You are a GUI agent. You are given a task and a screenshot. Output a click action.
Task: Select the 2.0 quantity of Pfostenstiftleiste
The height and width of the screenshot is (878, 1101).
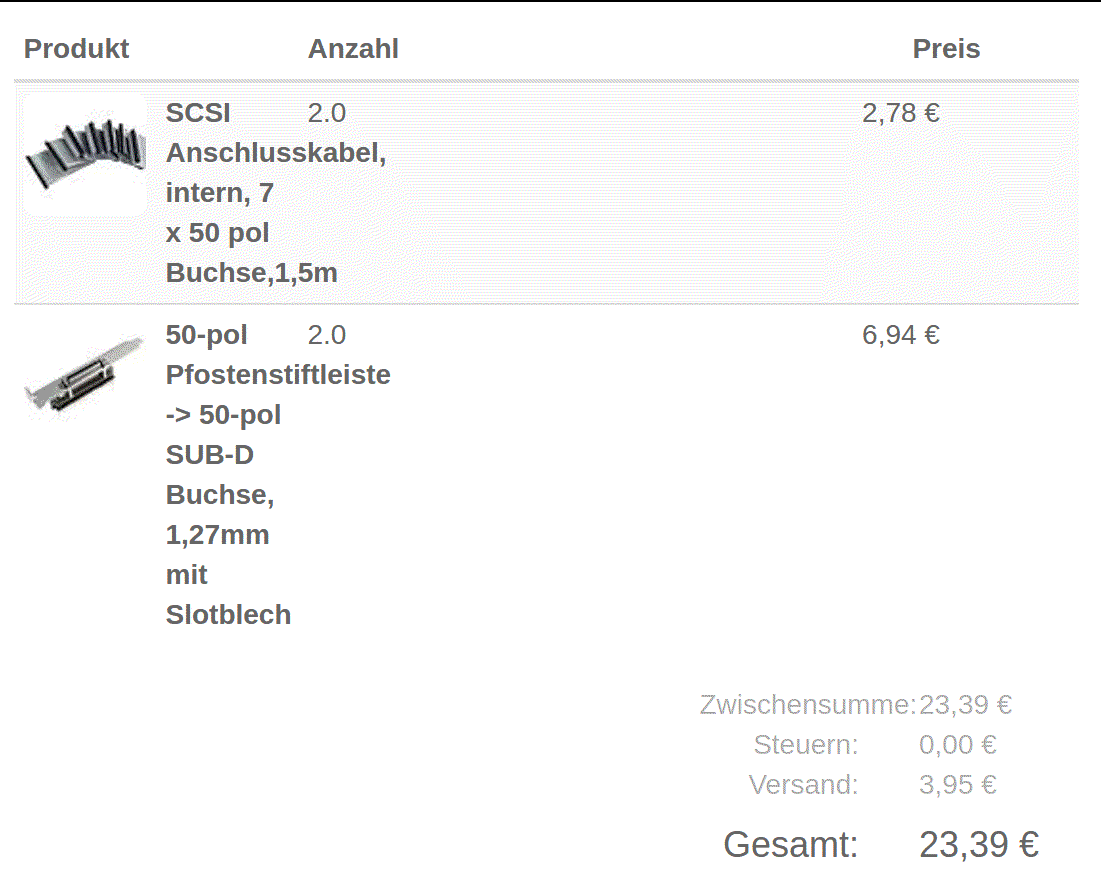coord(327,335)
